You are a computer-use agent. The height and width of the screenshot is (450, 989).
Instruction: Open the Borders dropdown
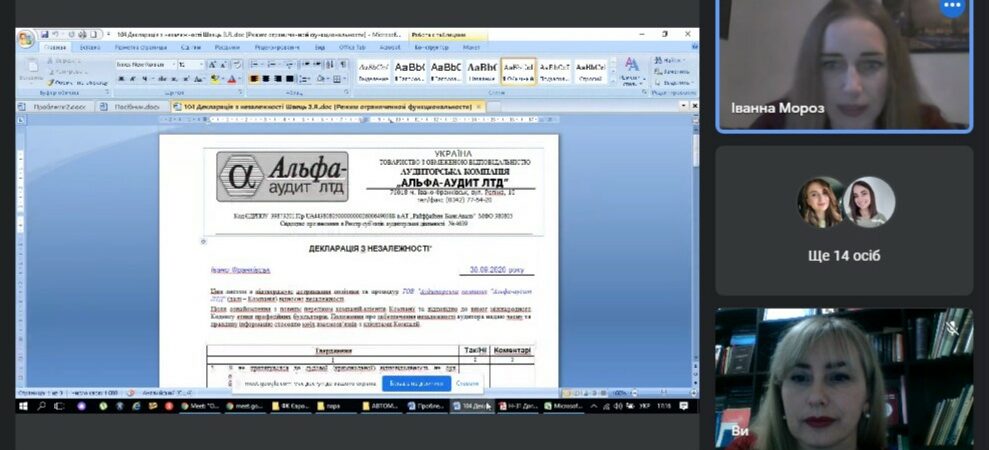tap(339, 79)
